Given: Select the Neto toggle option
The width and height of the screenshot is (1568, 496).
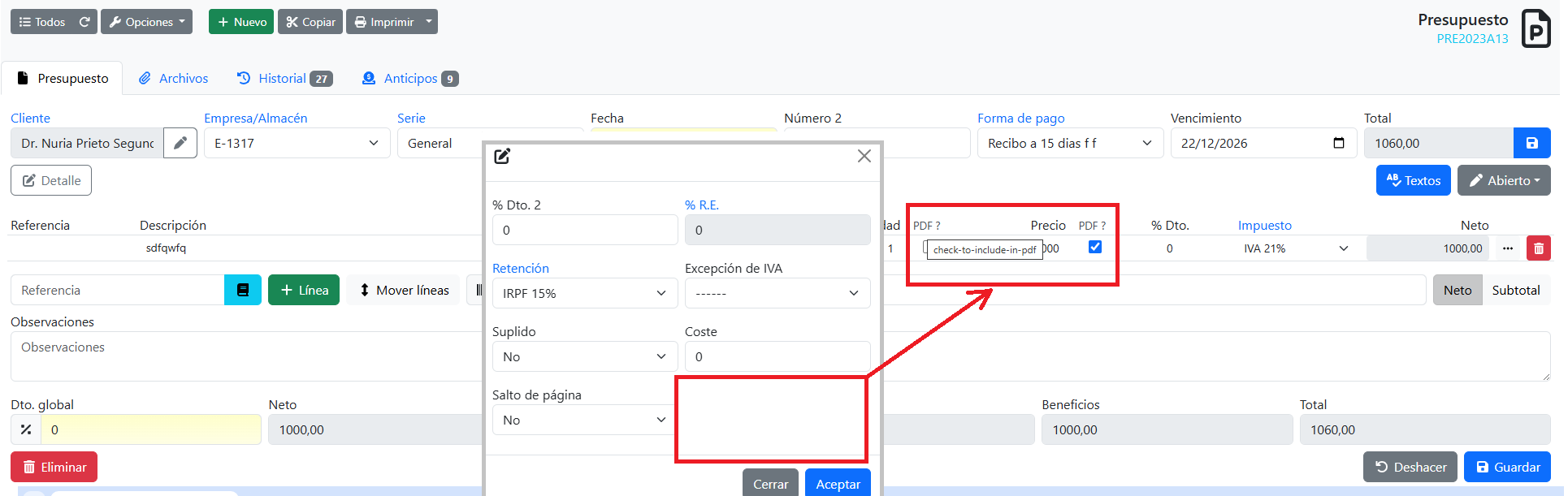Looking at the screenshot, I should coord(1457,291).
